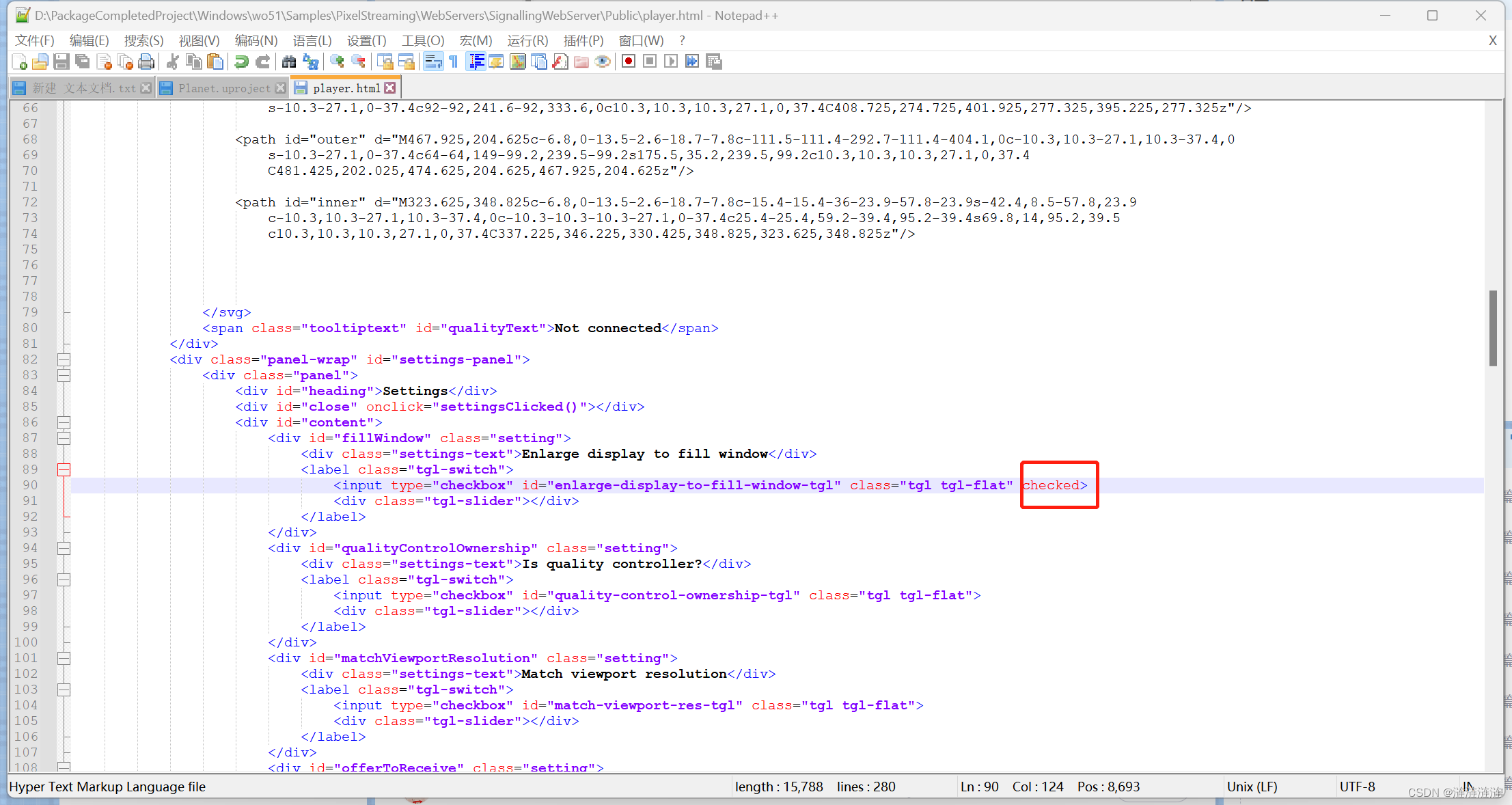Image resolution: width=1512 pixels, height=805 pixels.
Task: Click the Save All toolbar icon
Action: point(83,62)
